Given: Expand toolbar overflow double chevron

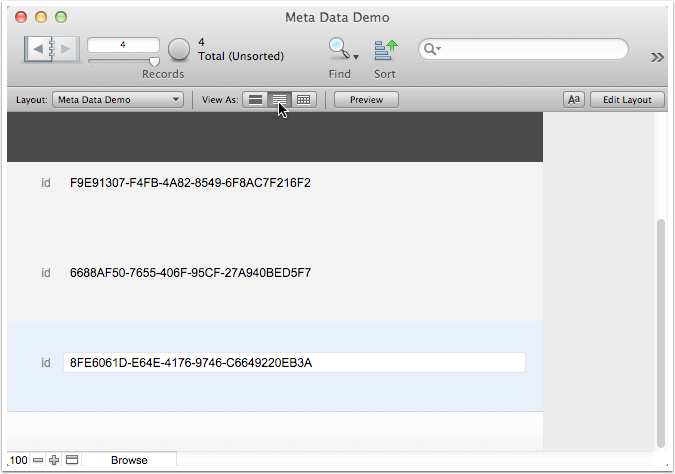Looking at the screenshot, I should pos(657,57).
